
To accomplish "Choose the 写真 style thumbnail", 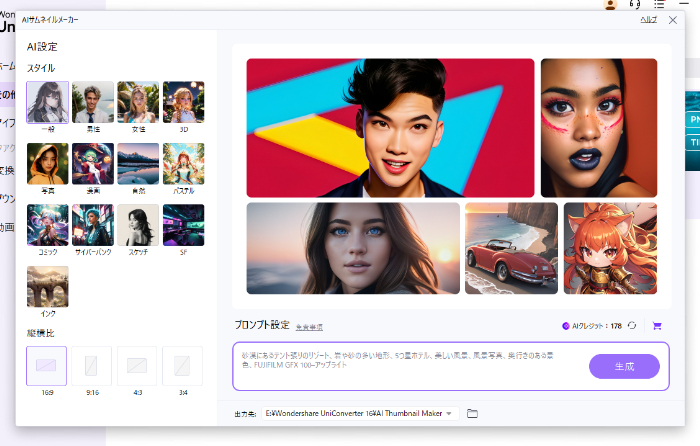I will (x=48, y=164).
